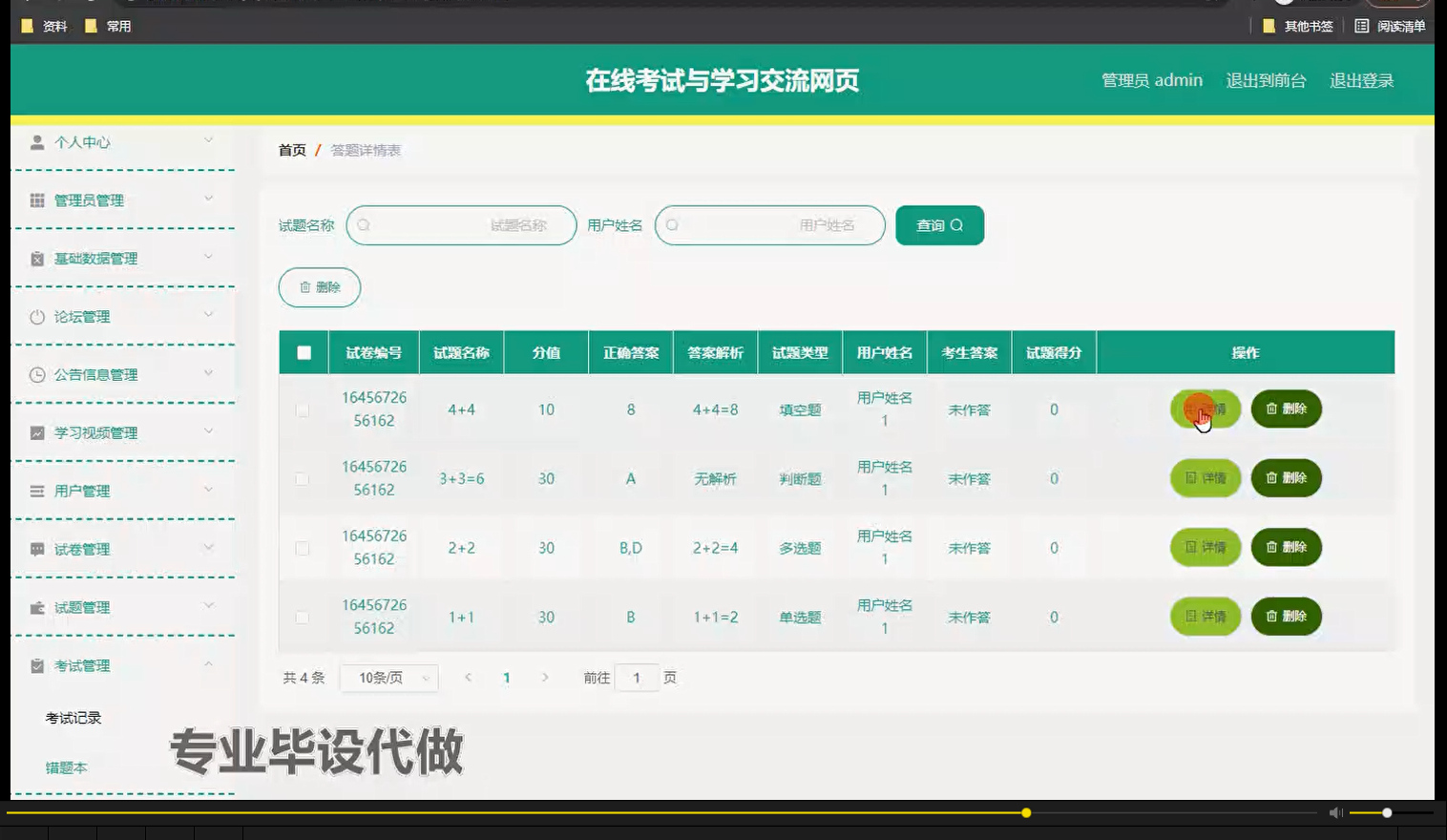Click the 论坛管理 power icon
This screenshot has height=840, width=1447.
36,316
